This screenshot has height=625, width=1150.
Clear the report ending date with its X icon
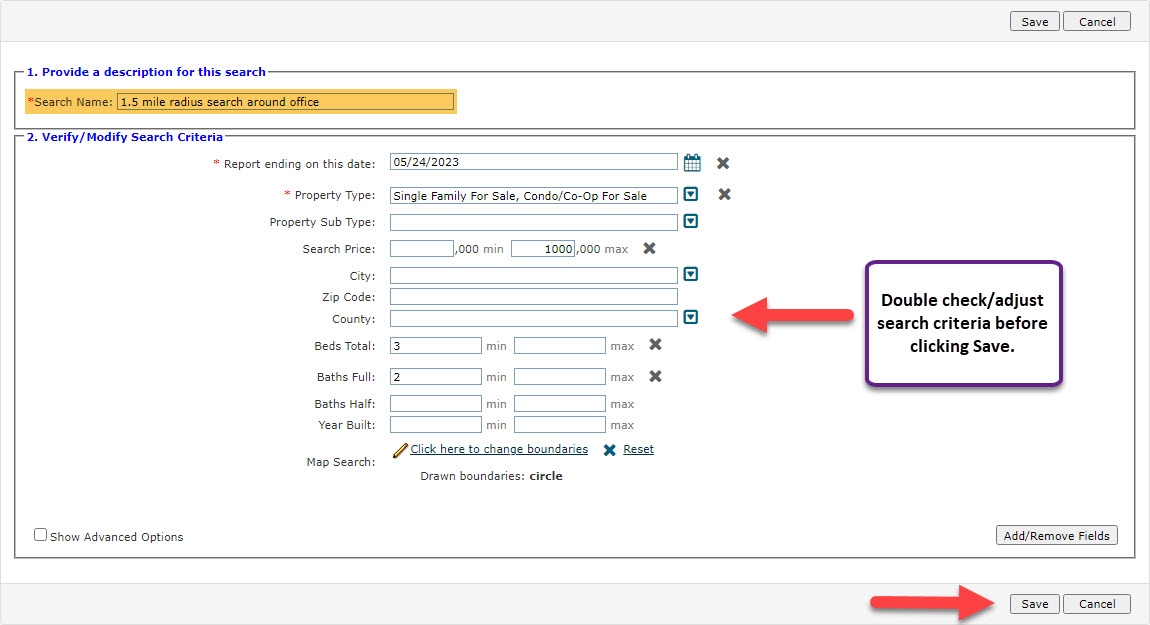(722, 163)
